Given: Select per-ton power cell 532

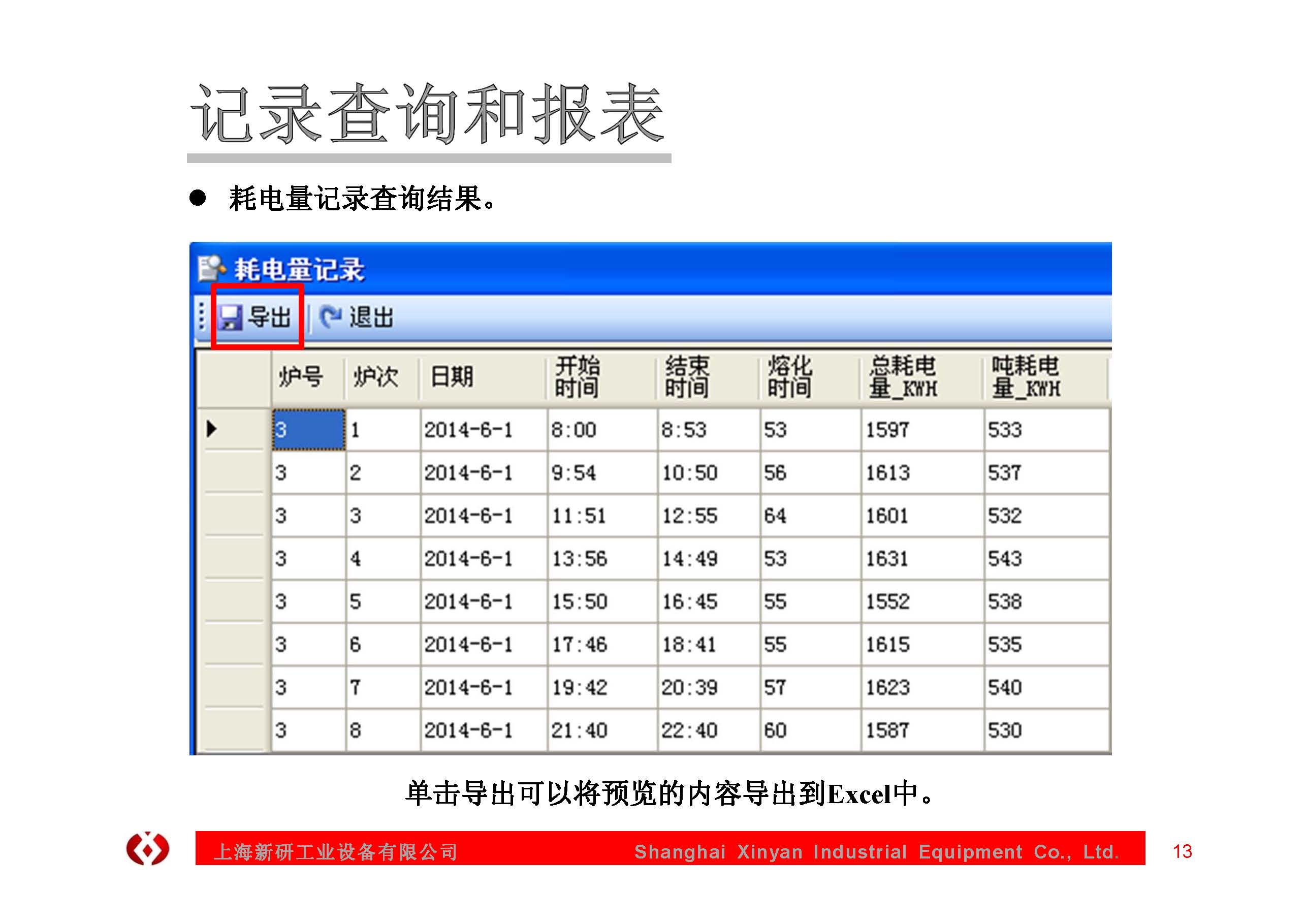Looking at the screenshot, I should [1047, 516].
